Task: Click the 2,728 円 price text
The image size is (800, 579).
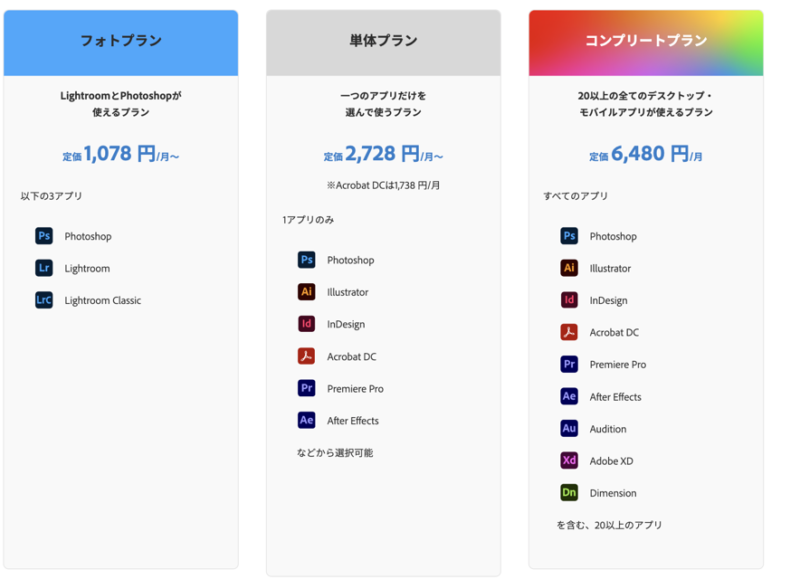Action: (x=383, y=154)
